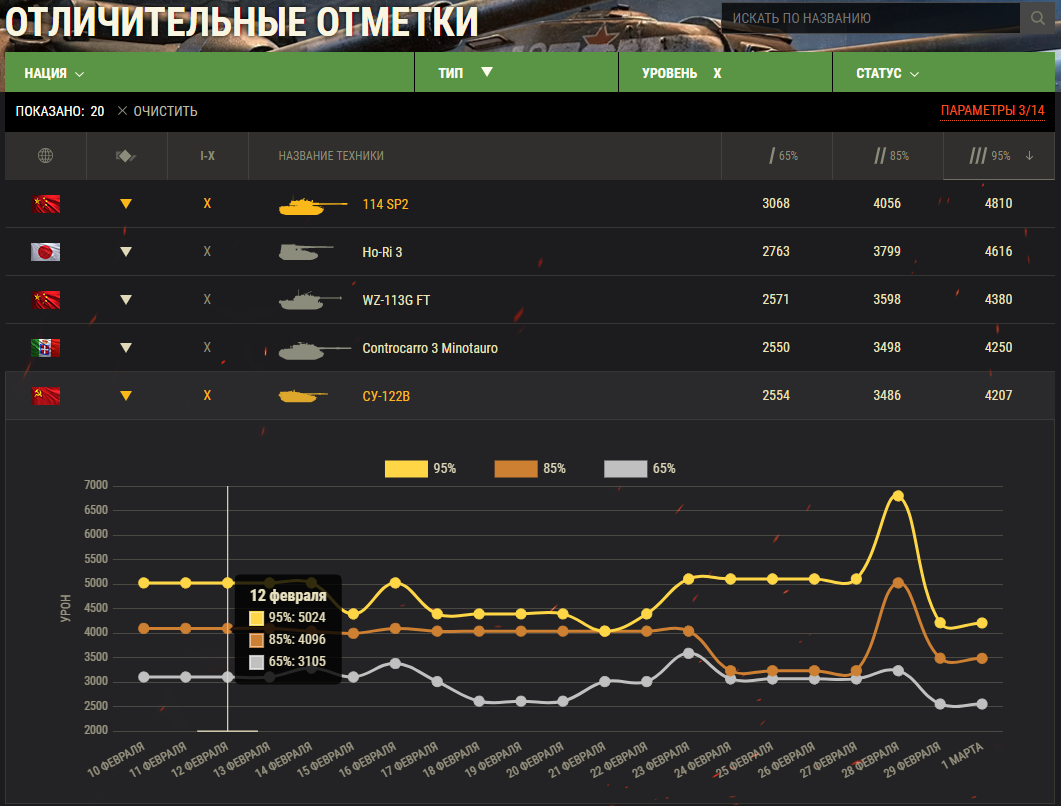The width and height of the screenshot is (1061, 806).
Task: Click the WZ-113G FT tank silhouette
Action: 310,300
